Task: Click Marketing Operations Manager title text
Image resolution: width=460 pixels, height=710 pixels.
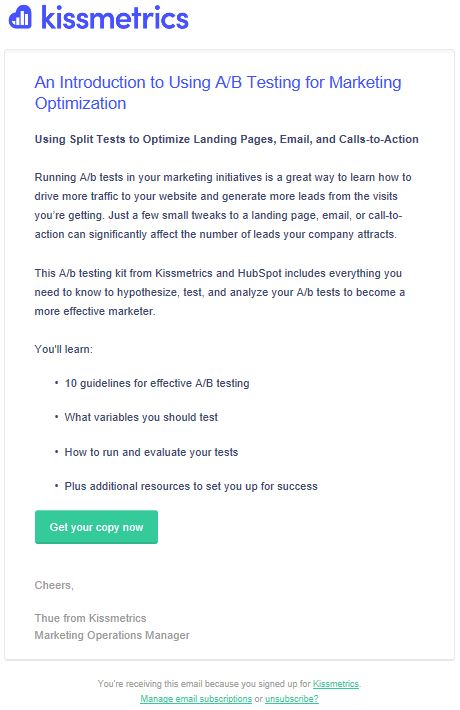Action: pos(112,635)
